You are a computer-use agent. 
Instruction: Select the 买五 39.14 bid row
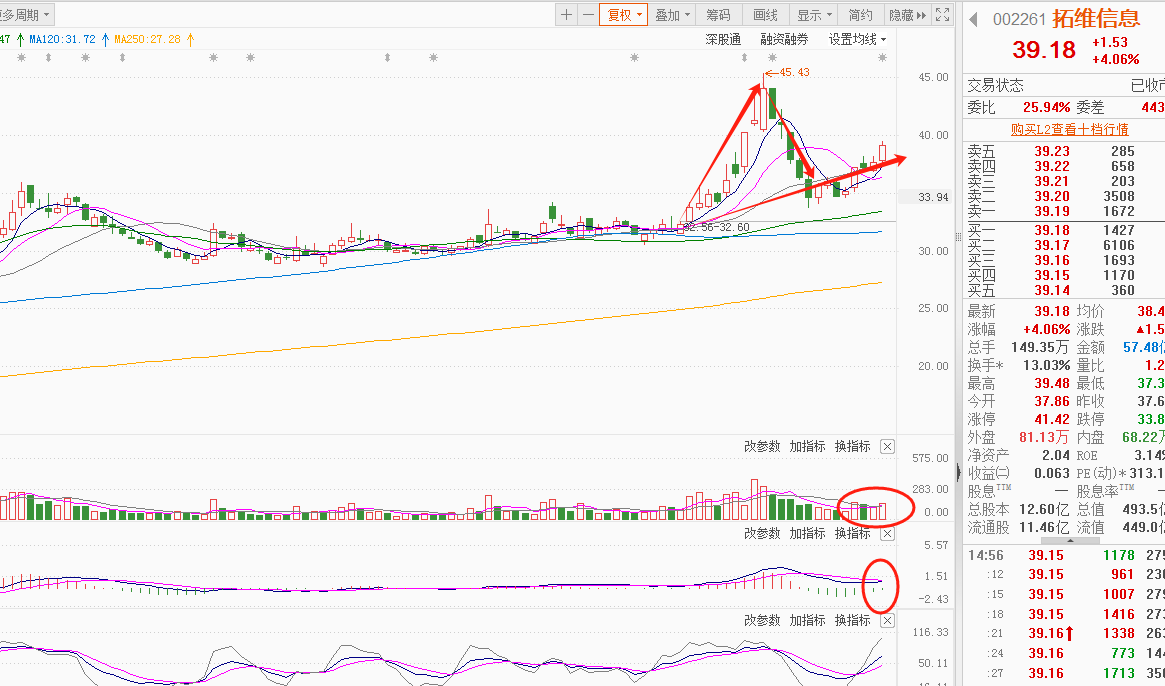tap(1064, 291)
